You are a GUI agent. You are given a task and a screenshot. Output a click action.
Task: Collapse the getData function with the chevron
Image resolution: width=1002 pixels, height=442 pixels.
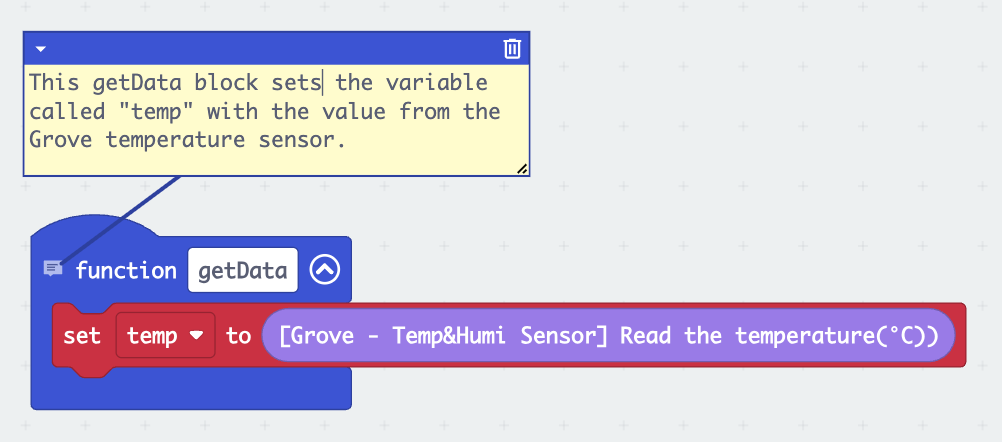pos(325,270)
